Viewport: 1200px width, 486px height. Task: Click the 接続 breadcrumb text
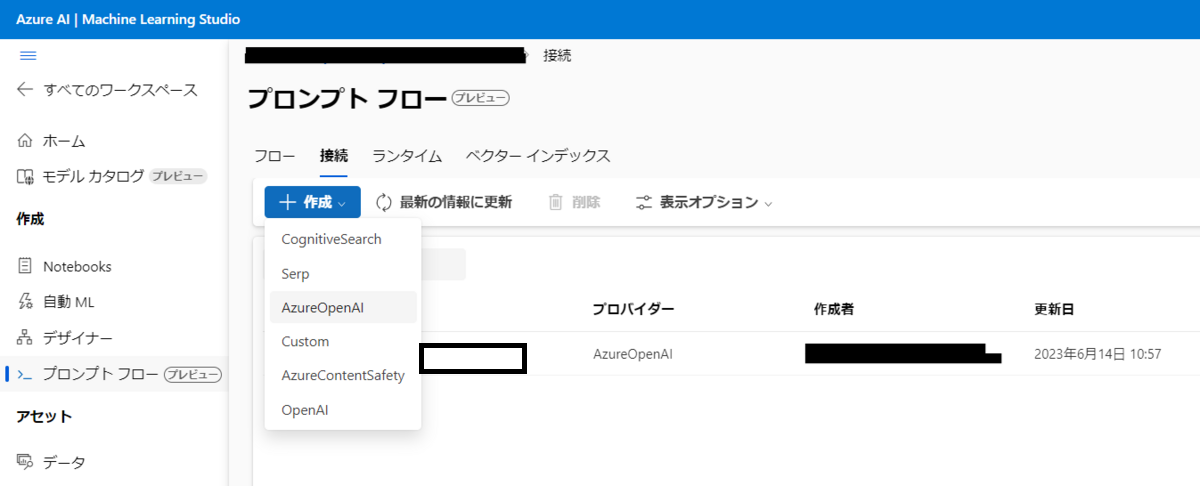[557, 55]
